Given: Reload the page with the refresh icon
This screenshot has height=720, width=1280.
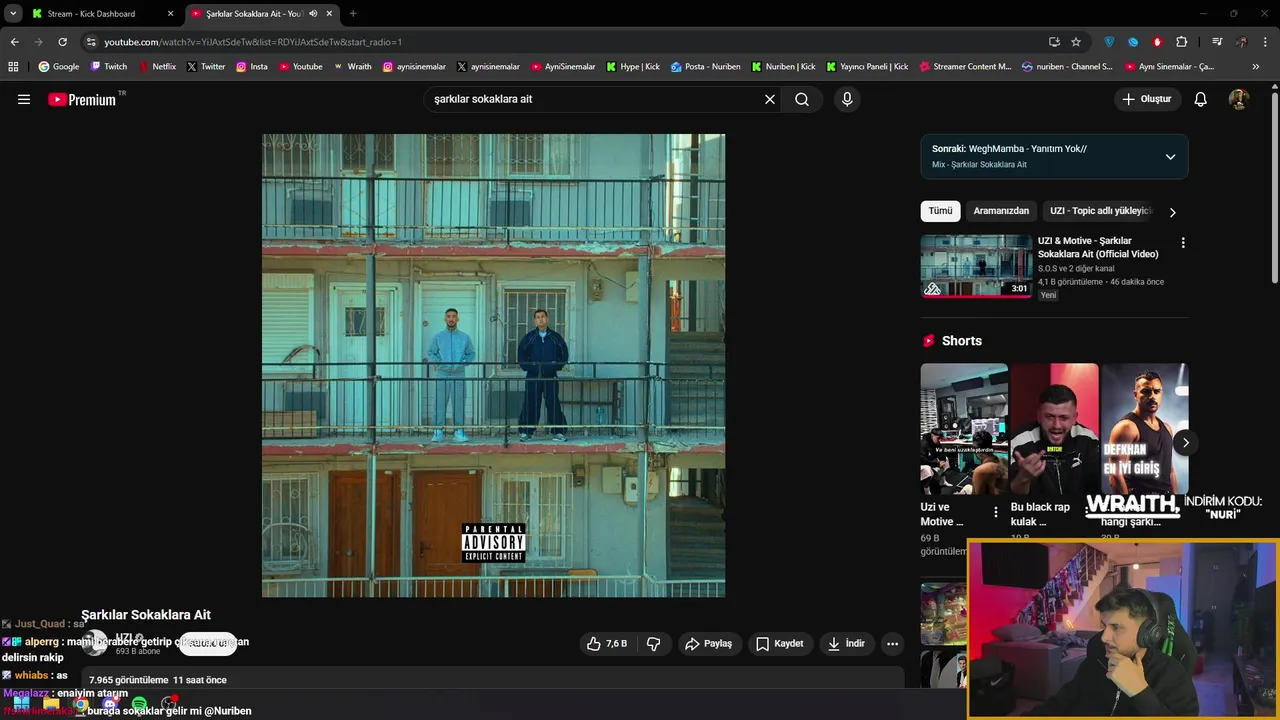Looking at the screenshot, I should 62,42.
